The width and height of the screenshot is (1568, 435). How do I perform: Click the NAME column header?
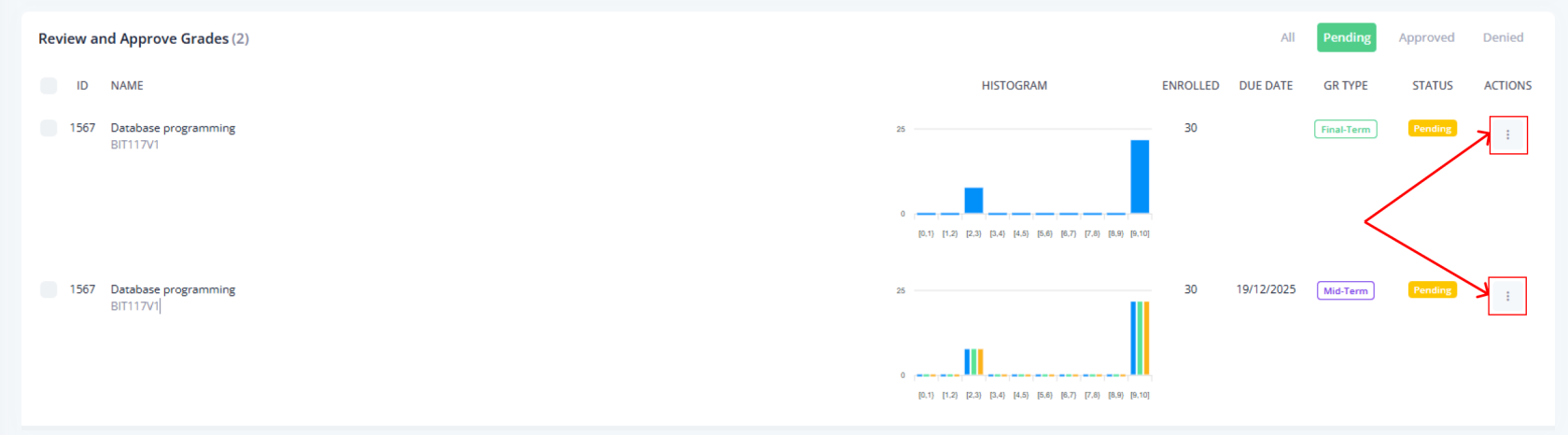[x=127, y=86]
